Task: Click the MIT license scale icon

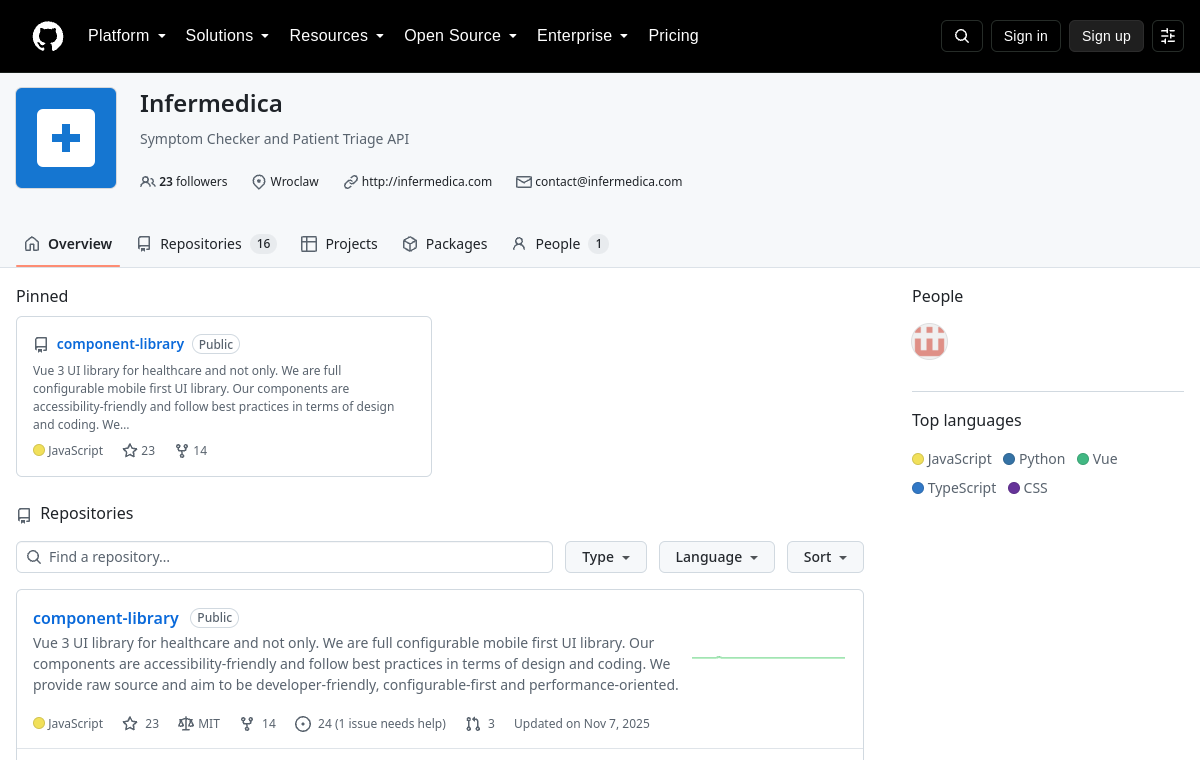Action: point(186,724)
